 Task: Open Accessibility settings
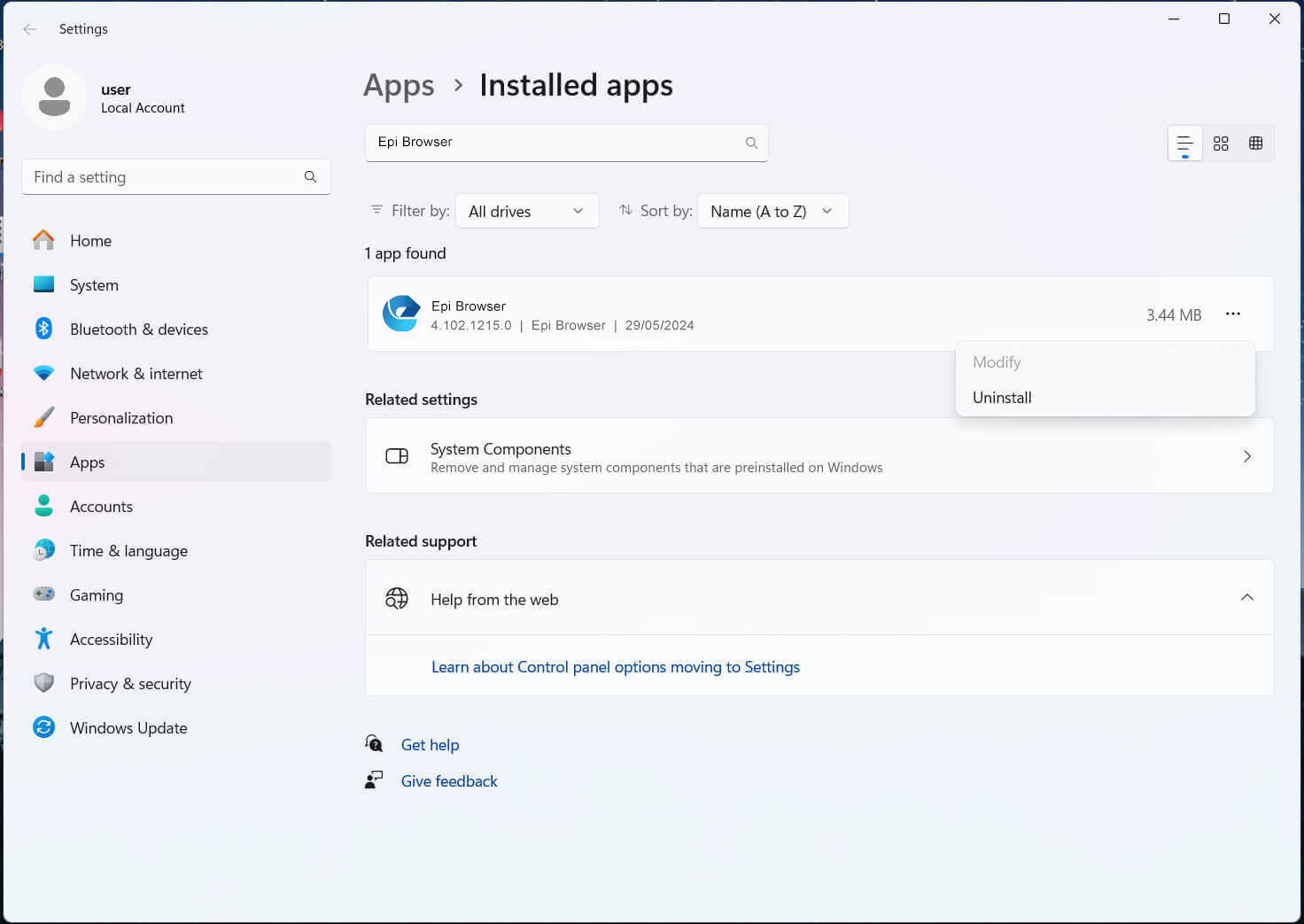[176, 639]
